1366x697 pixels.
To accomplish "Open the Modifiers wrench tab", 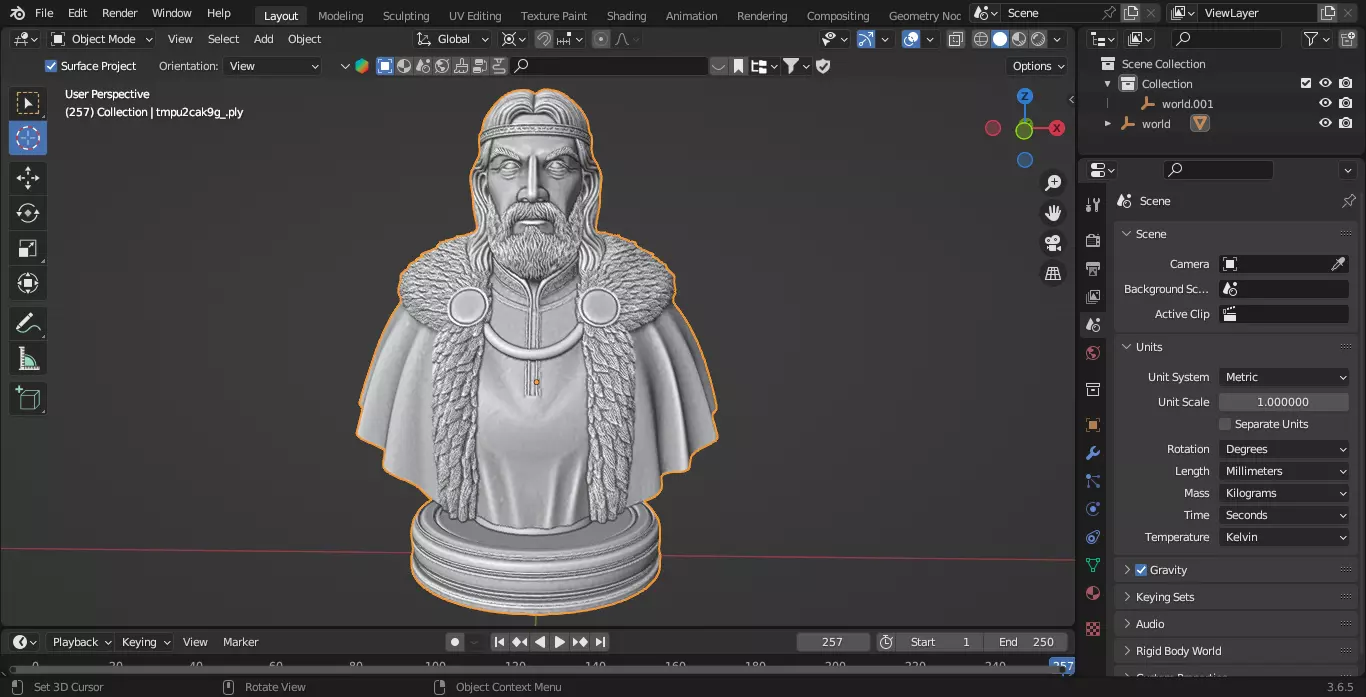I will pos(1093,453).
